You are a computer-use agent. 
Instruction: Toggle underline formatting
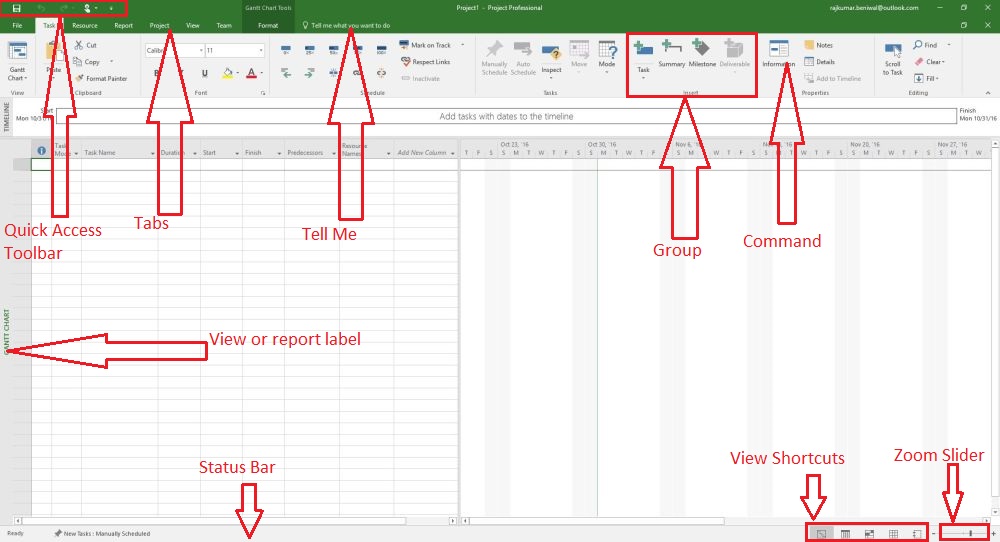pyautogui.click(x=205, y=73)
